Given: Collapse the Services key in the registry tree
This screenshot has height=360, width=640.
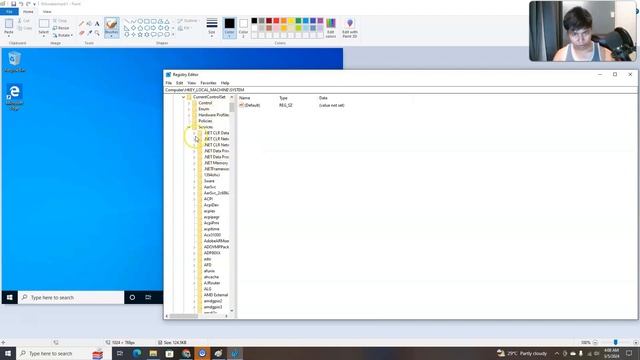Looking at the screenshot, I should click(189, 127).
